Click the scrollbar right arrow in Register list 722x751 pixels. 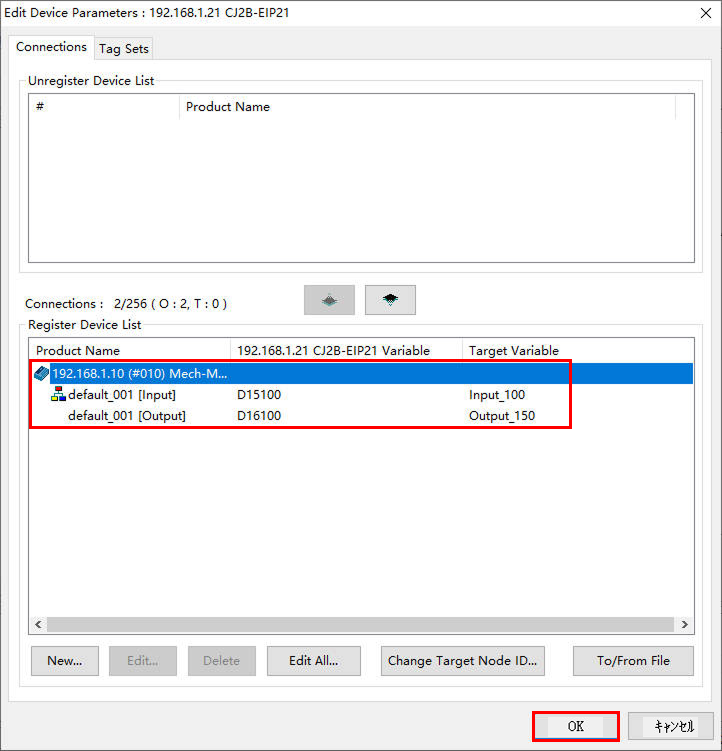pos(685,625)
